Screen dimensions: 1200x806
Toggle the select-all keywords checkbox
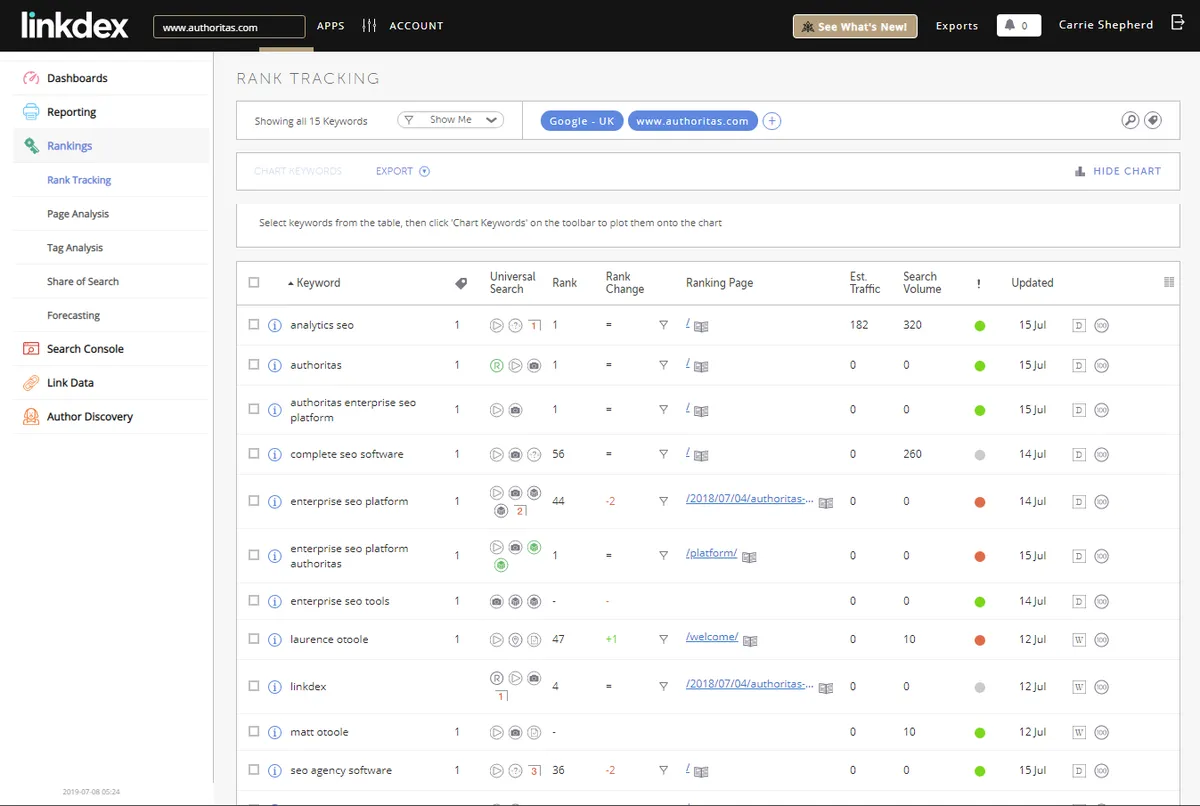(x=254, y=283)
